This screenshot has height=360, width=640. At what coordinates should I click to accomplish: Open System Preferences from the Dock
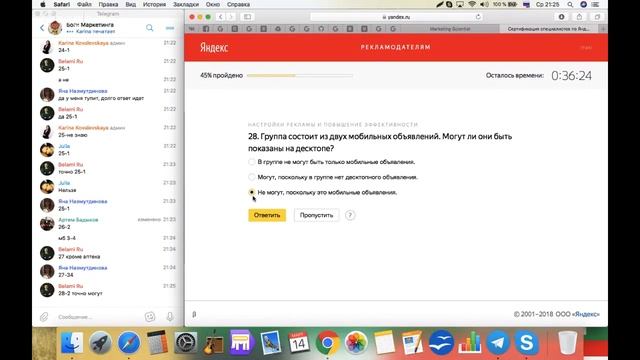186,343
